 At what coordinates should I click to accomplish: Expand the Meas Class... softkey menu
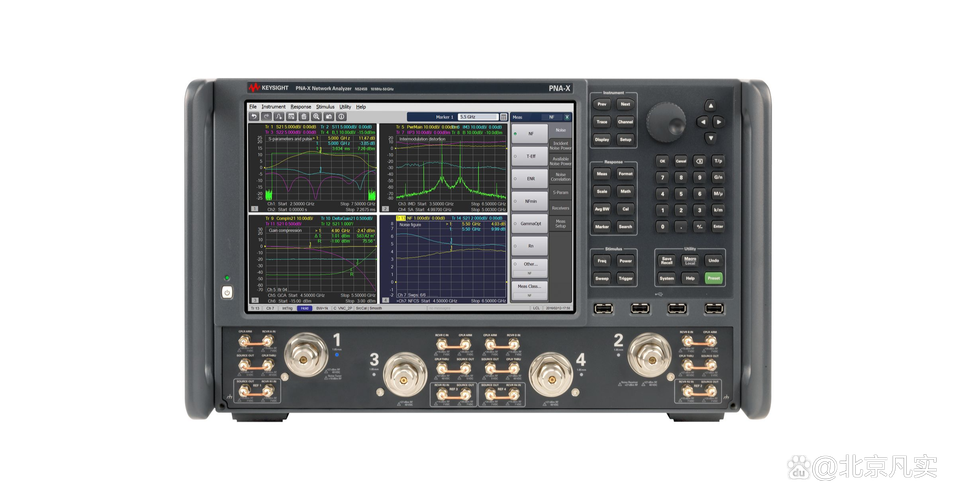pyautogui.click(x=530, y=290)
